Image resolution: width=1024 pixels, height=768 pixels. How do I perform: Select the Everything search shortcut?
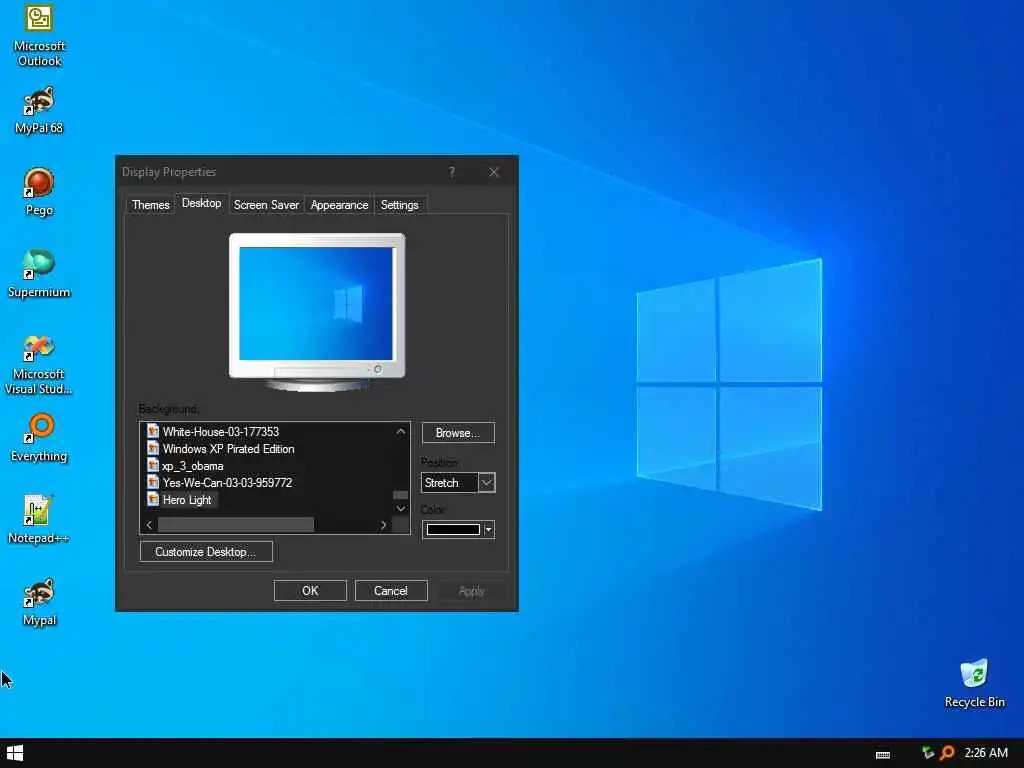pyautogui.click(x=39, y=438)
